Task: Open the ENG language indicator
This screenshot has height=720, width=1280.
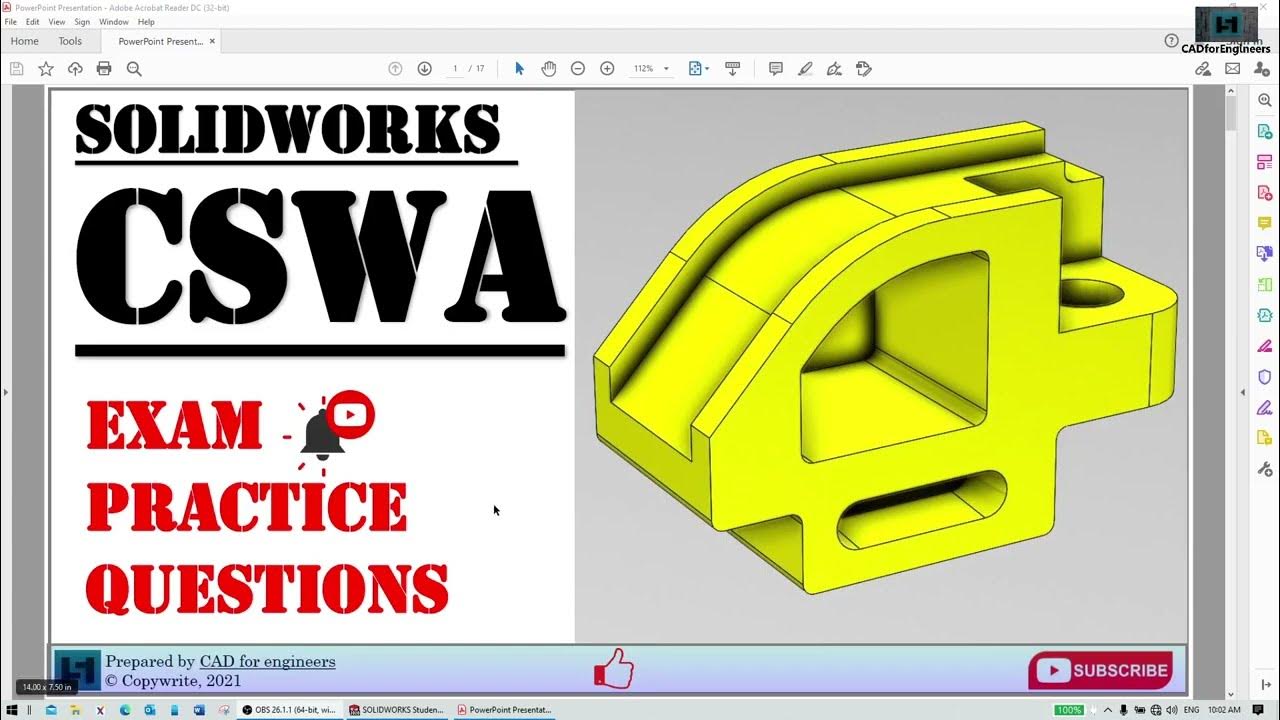Action: [1191, 710]
